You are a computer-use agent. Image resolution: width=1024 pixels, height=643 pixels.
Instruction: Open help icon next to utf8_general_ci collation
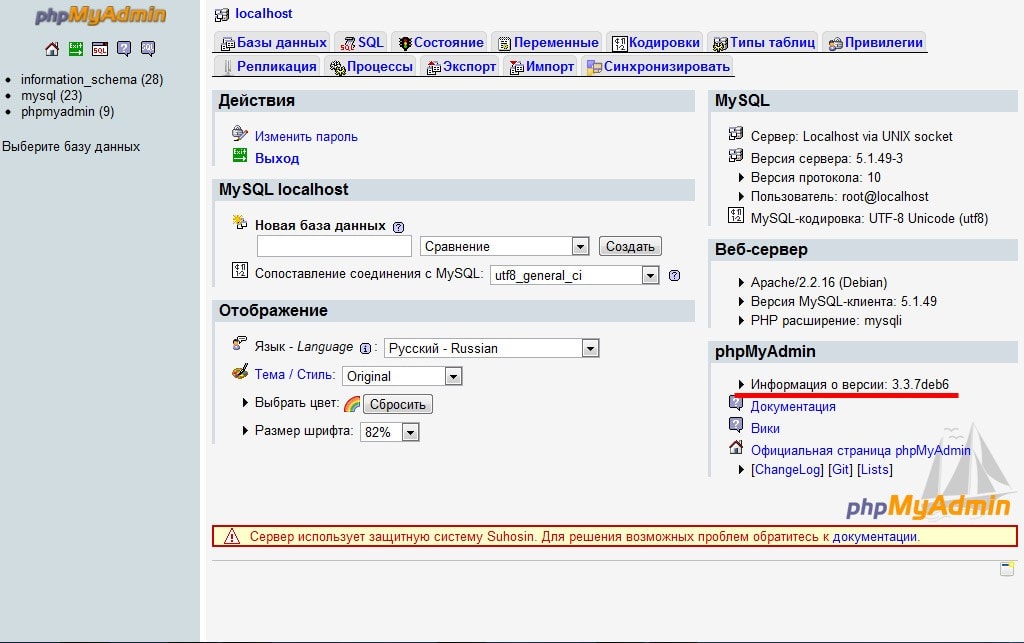point(675,275)
